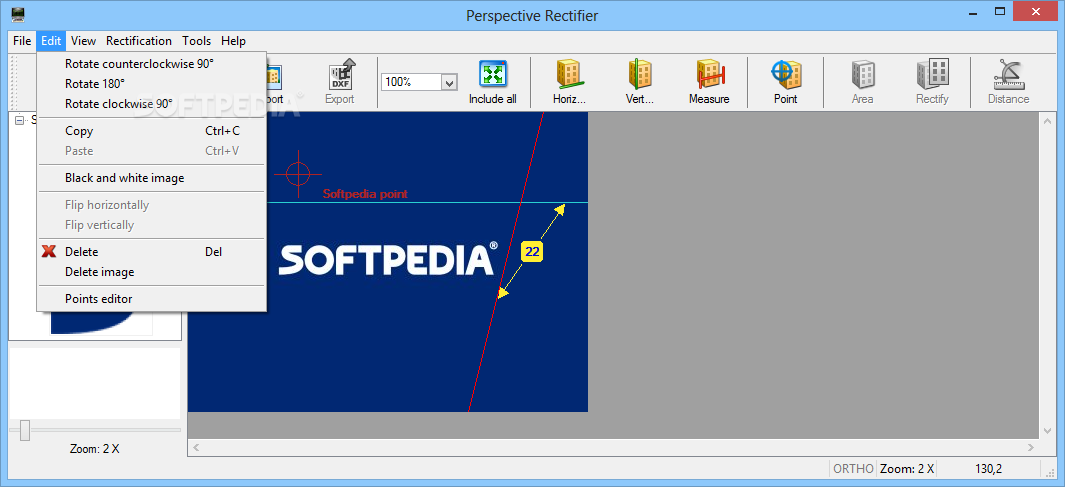Screen dimensions: 1065x487
Task: Open the View menu
Action: 84,41
